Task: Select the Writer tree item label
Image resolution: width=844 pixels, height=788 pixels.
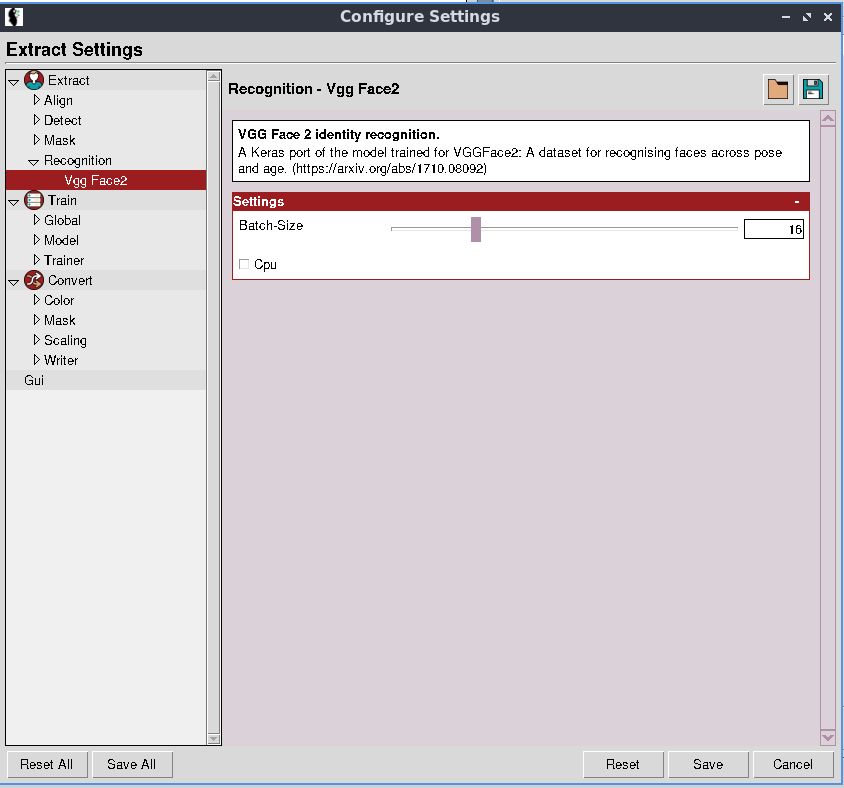Action: (61, 360)
